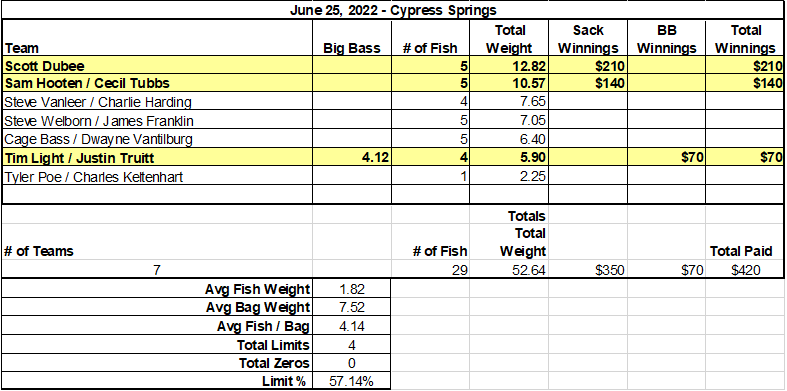Click the Total Weight value 12.82

(x=509, y=66)
